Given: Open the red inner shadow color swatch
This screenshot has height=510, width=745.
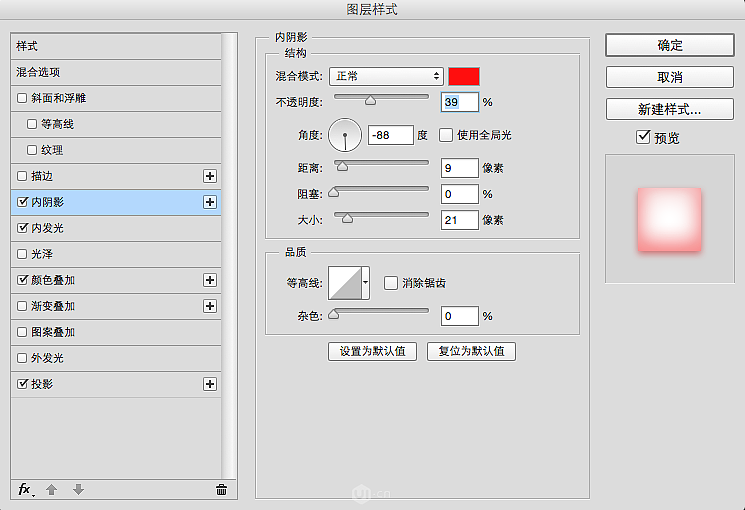Looking at the screenshot, I should pos(464,77).
